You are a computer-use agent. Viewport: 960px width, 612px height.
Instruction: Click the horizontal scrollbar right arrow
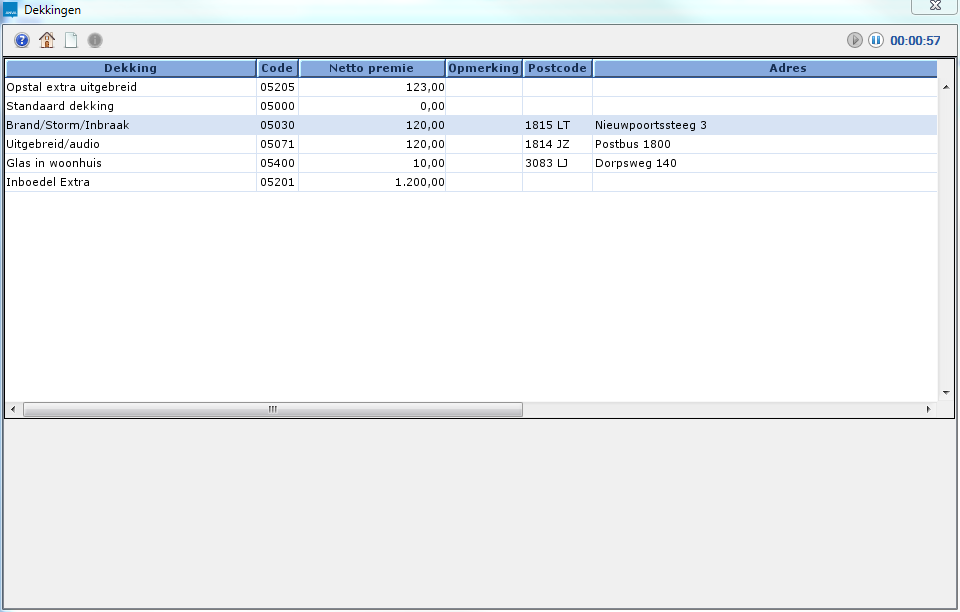pos(928,409)
